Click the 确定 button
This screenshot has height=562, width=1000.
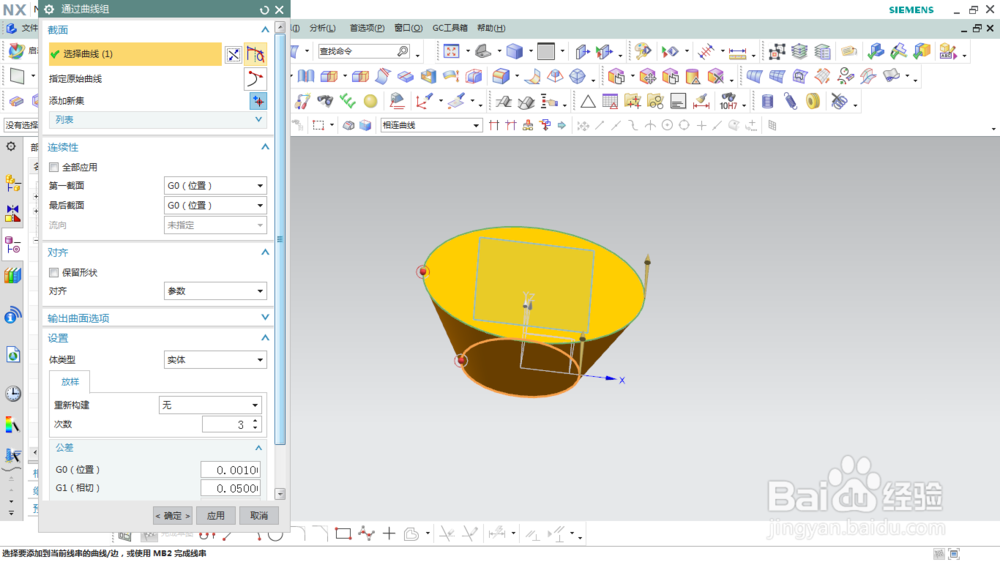tap(173, 515)
